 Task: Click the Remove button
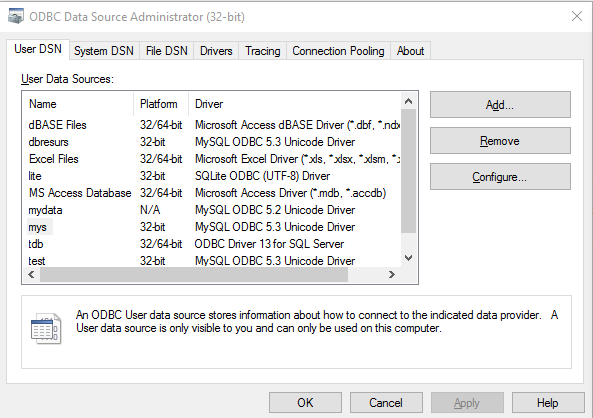pos(500,141)
